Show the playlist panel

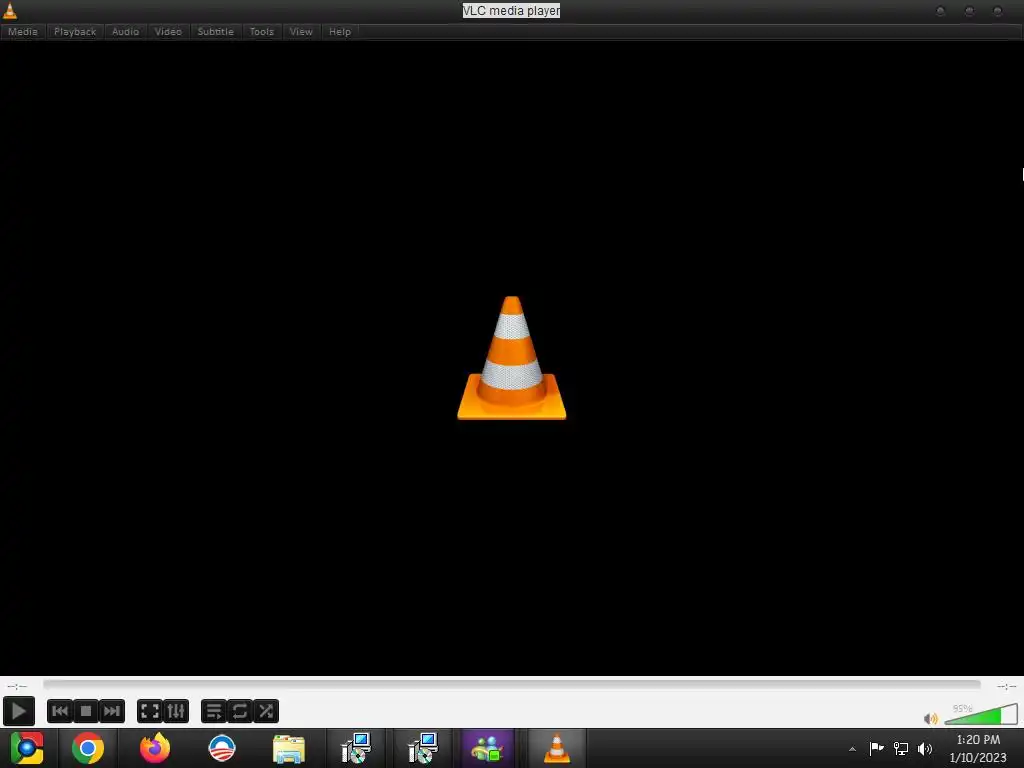click(x=214, y=711)
